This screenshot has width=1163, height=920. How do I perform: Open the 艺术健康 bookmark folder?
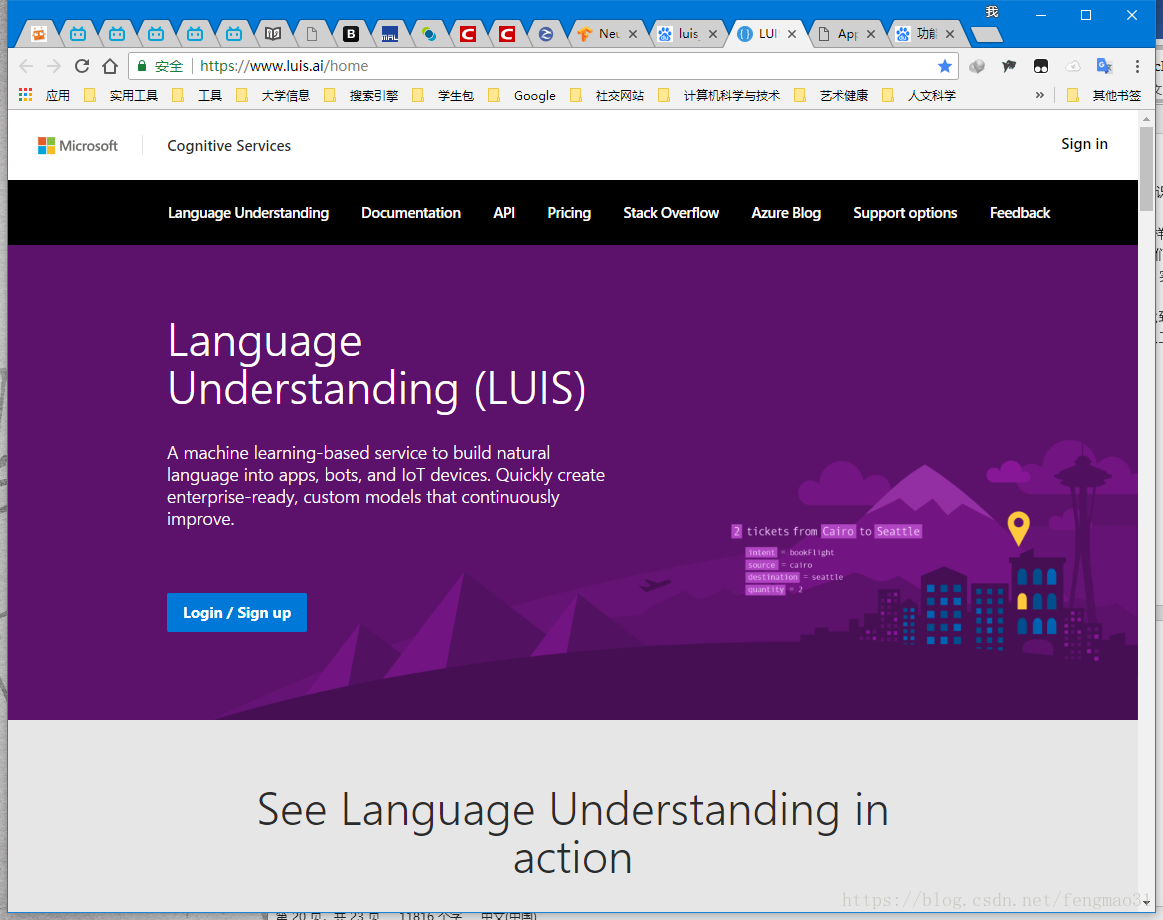point(831,95)
